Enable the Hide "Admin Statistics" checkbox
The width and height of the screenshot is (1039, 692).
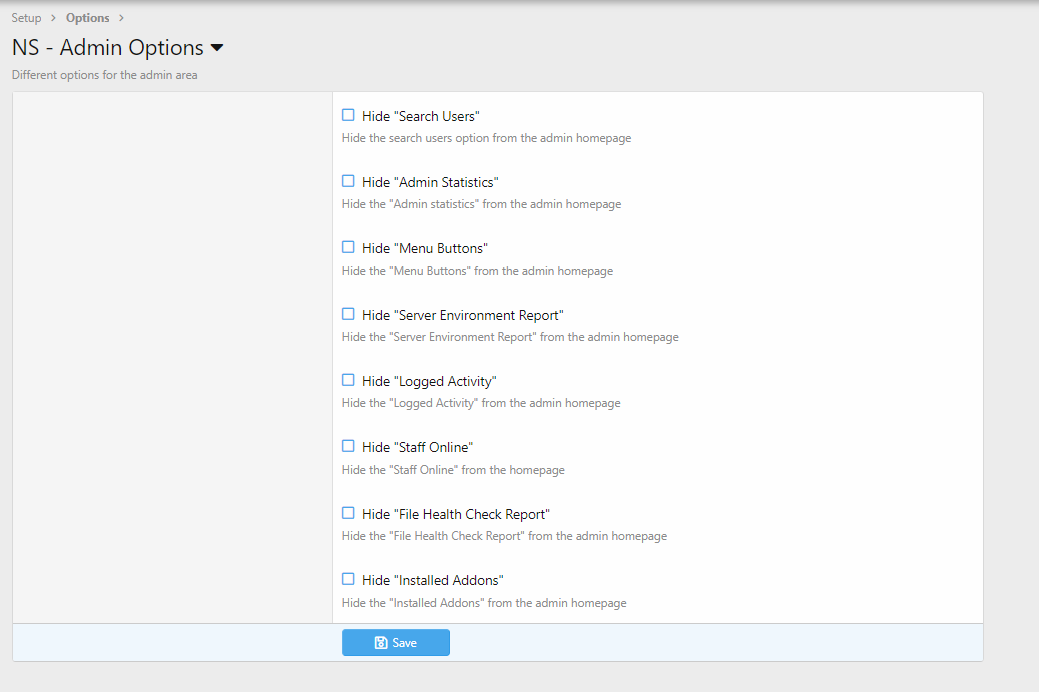(x=348, y=181)
